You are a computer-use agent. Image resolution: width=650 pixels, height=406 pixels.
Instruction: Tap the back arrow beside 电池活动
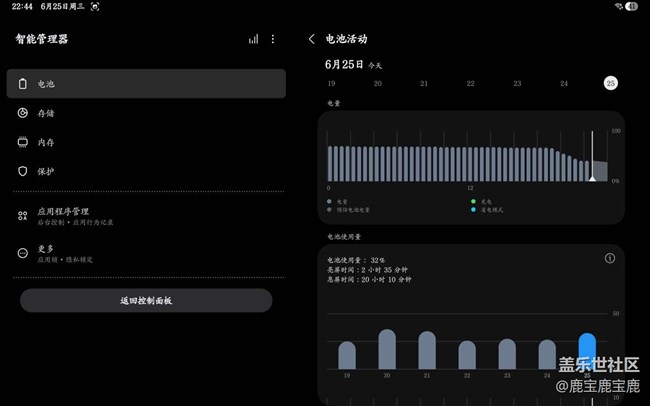point(312,39)
